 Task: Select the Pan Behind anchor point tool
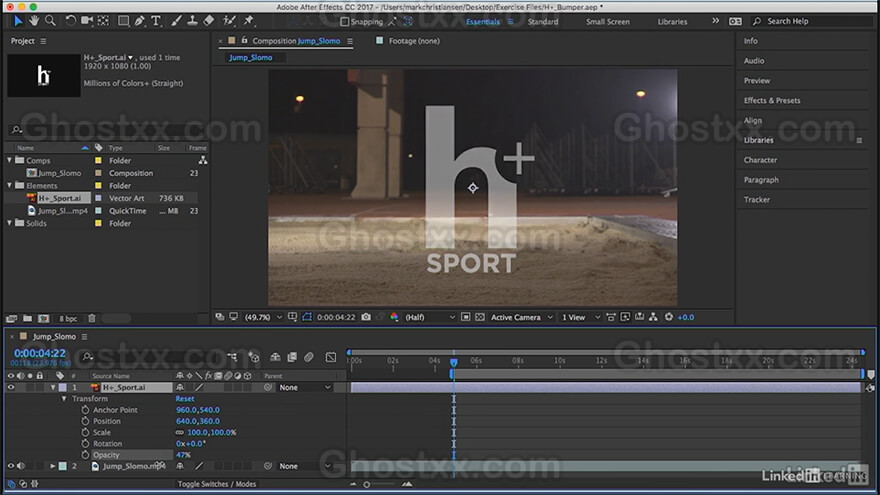(x=103, y=21)
